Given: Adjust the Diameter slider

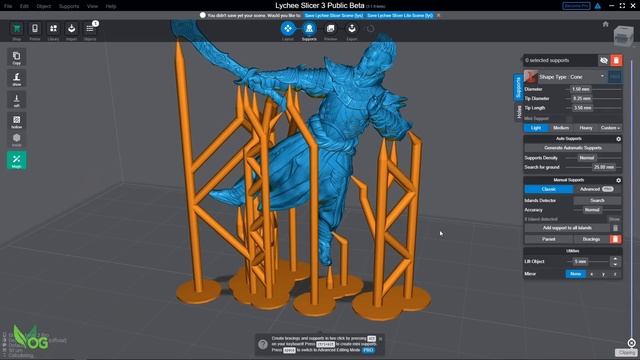Looking at the screenshot, I should coord(594,89).
